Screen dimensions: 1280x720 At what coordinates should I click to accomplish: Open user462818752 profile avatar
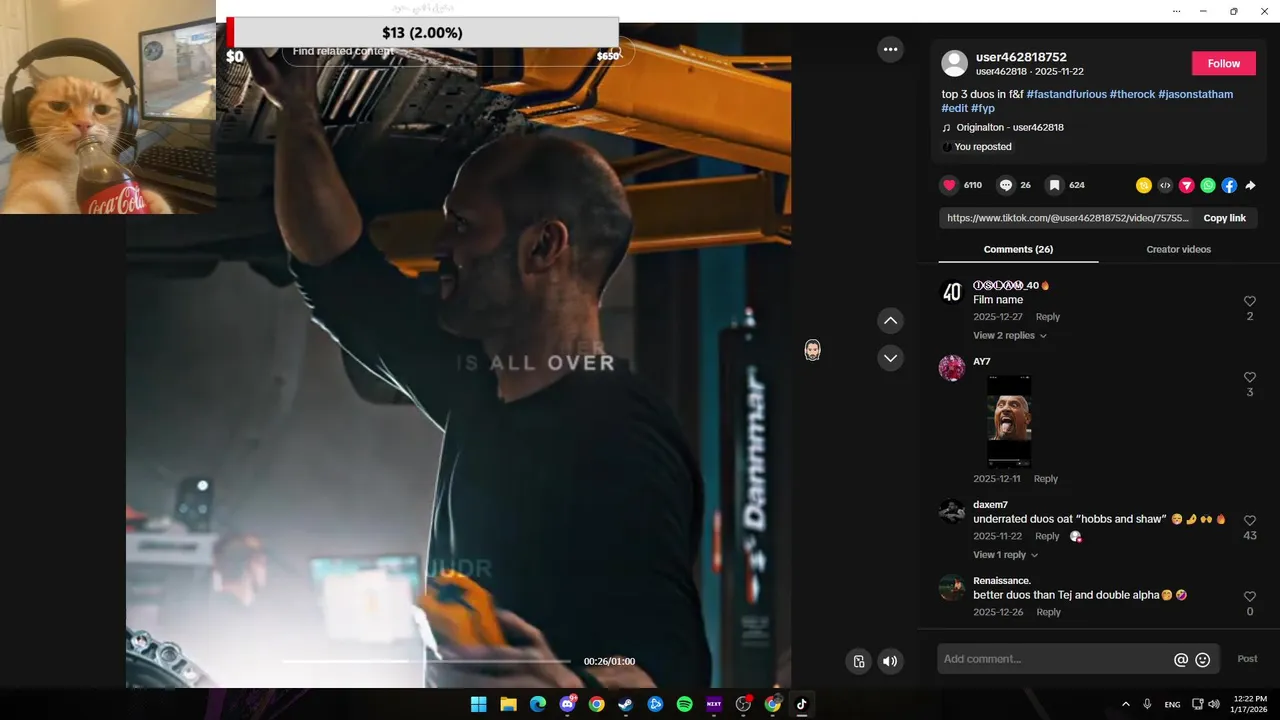[955, 64]
